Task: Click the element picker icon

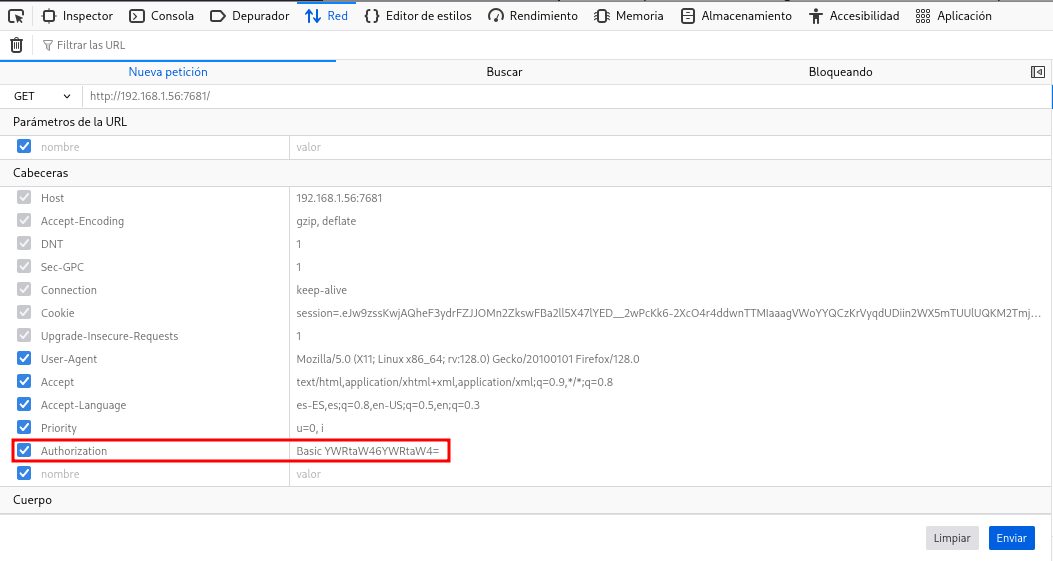Action: click(x=16, y=16)
